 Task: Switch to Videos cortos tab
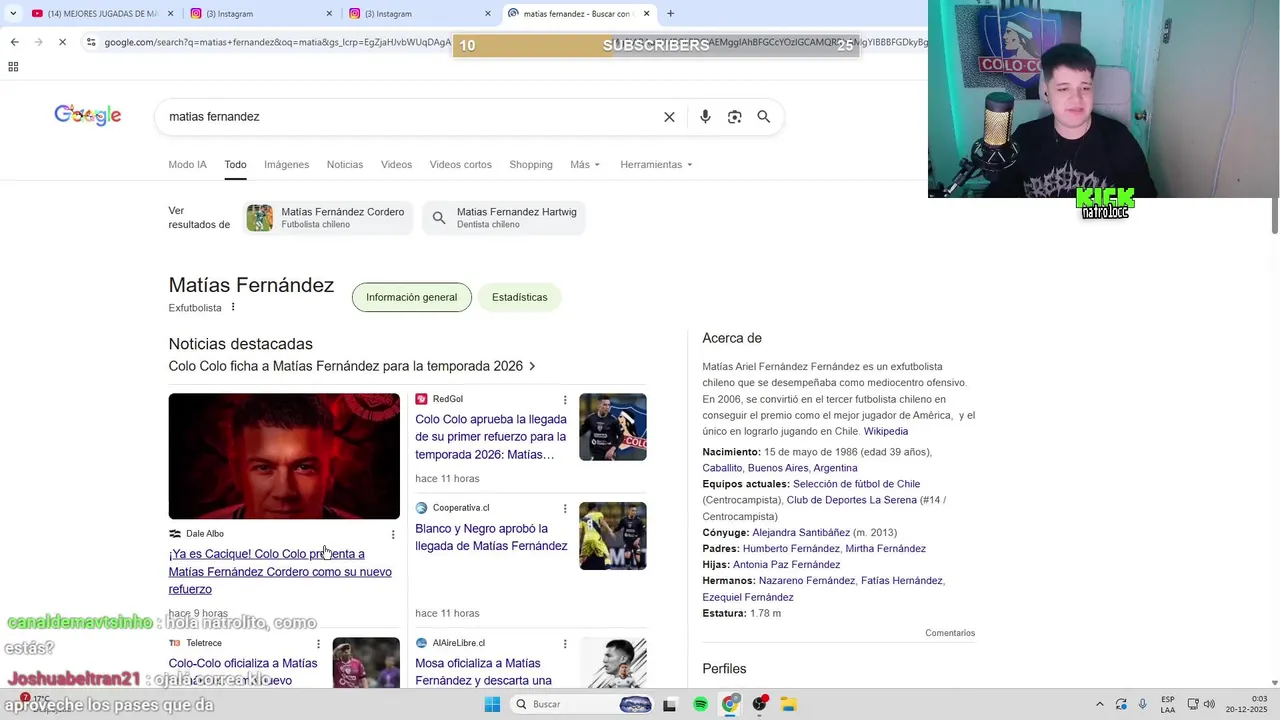pos(460,165)
